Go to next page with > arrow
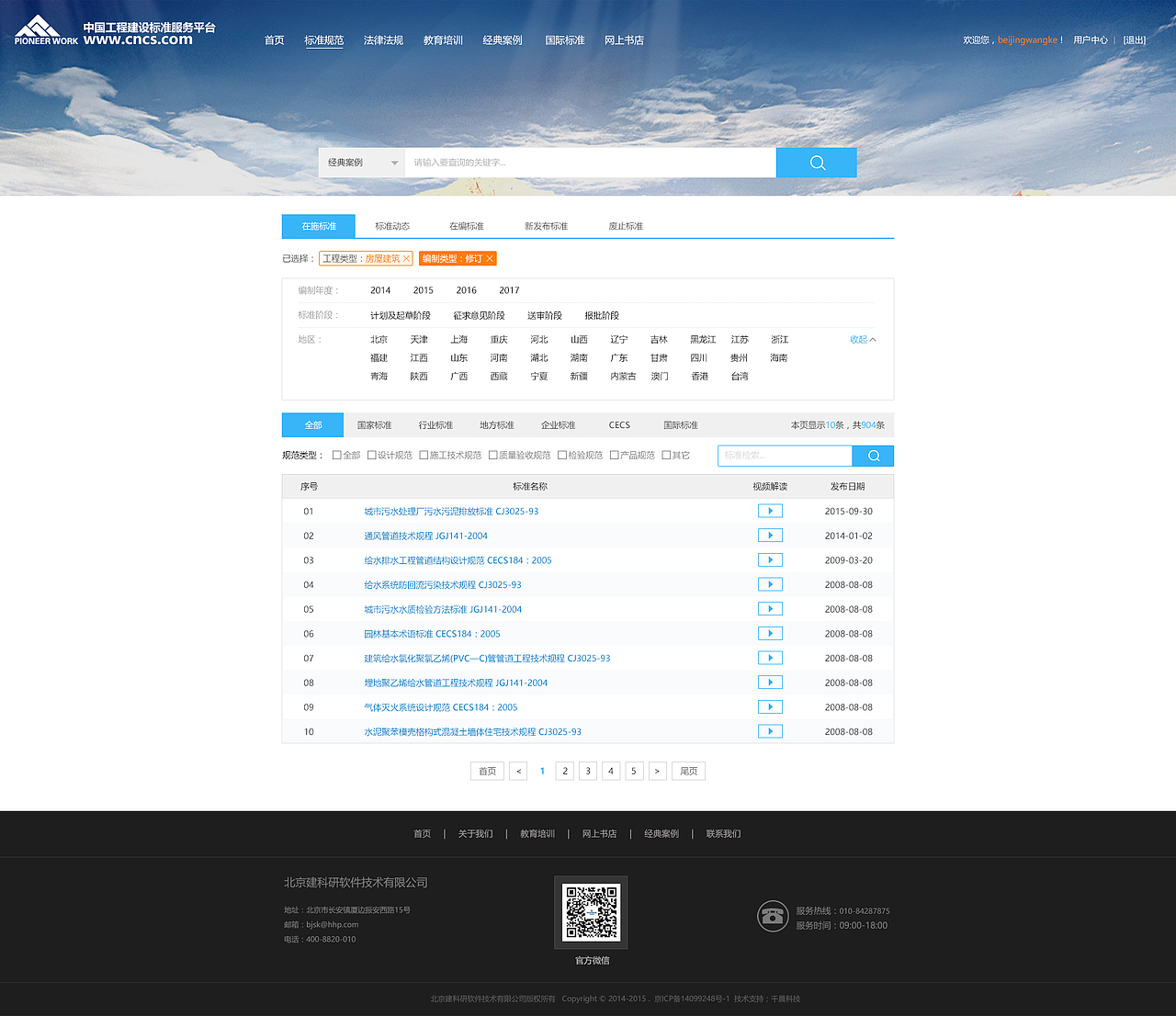The height and width of the screenshot is (1016, 1176). (x=657, y=772)
